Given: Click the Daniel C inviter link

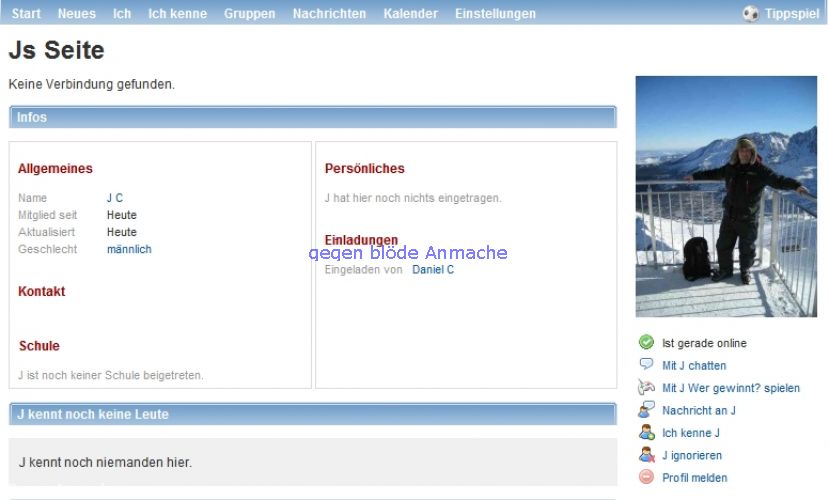Looking at the screenshot, I should [433, 270].
